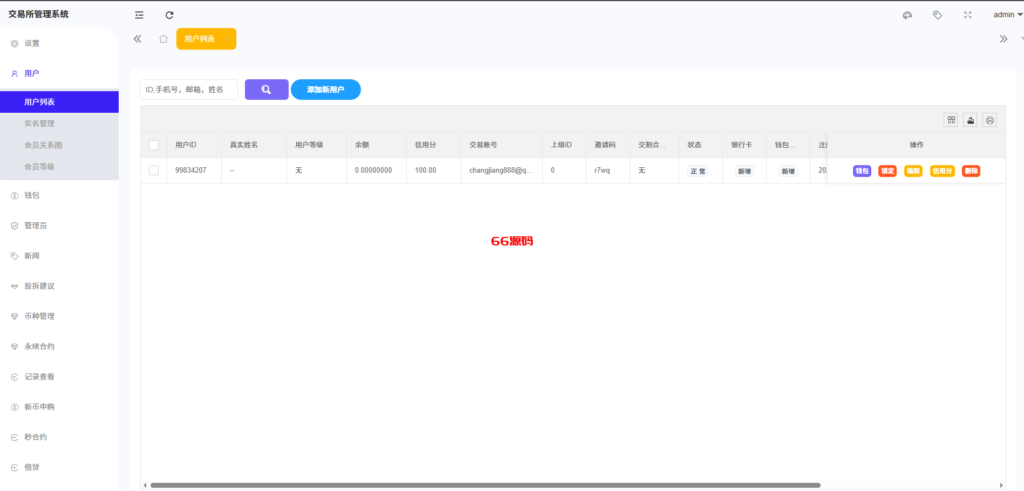
Task: Expand the 秒合约 sidebar menu
Action: pos(59,437)
